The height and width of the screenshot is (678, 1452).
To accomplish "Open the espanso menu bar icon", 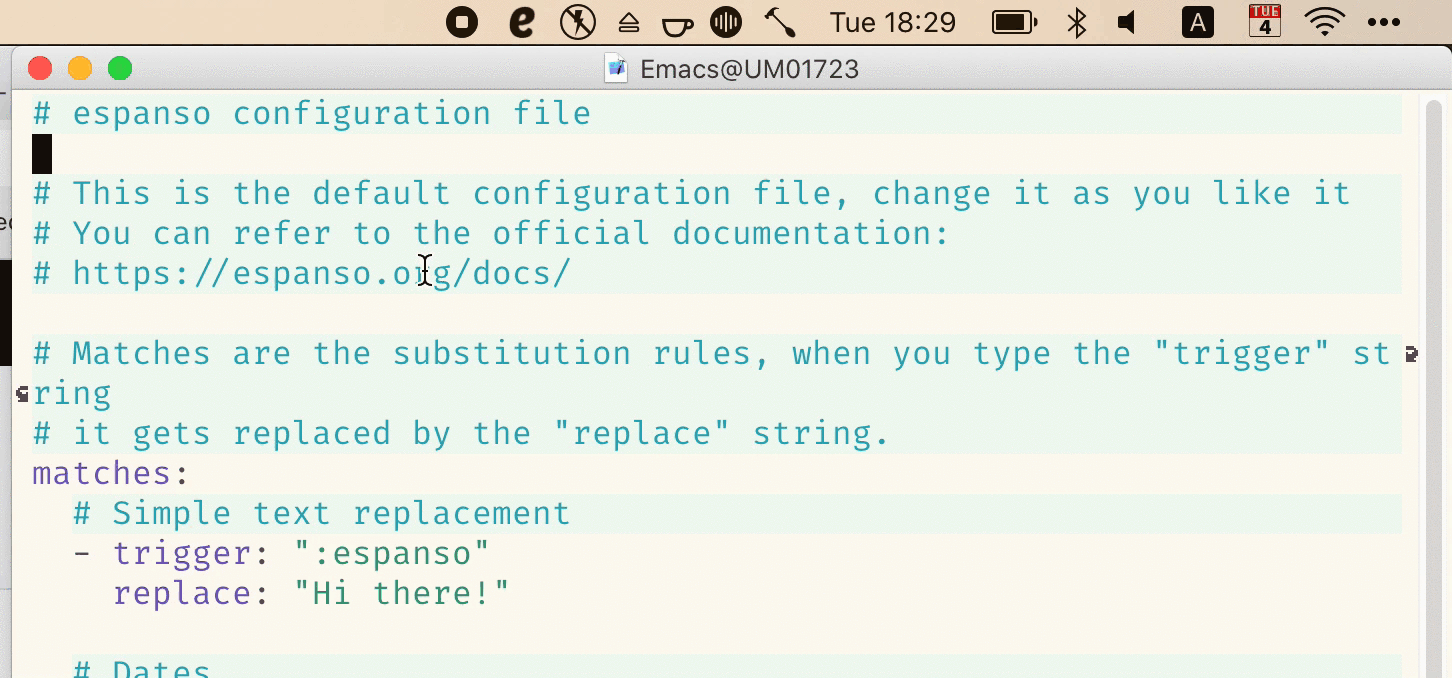I will (x=521, y=21).
